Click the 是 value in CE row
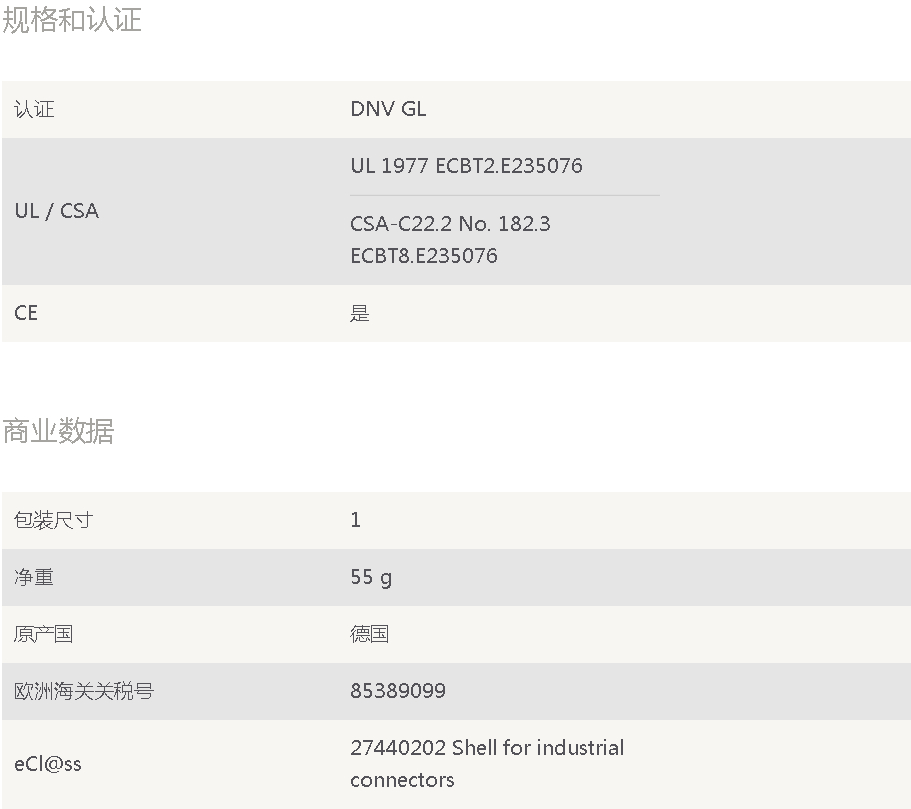This screenshot has width=911, height=809. [360, 313]
